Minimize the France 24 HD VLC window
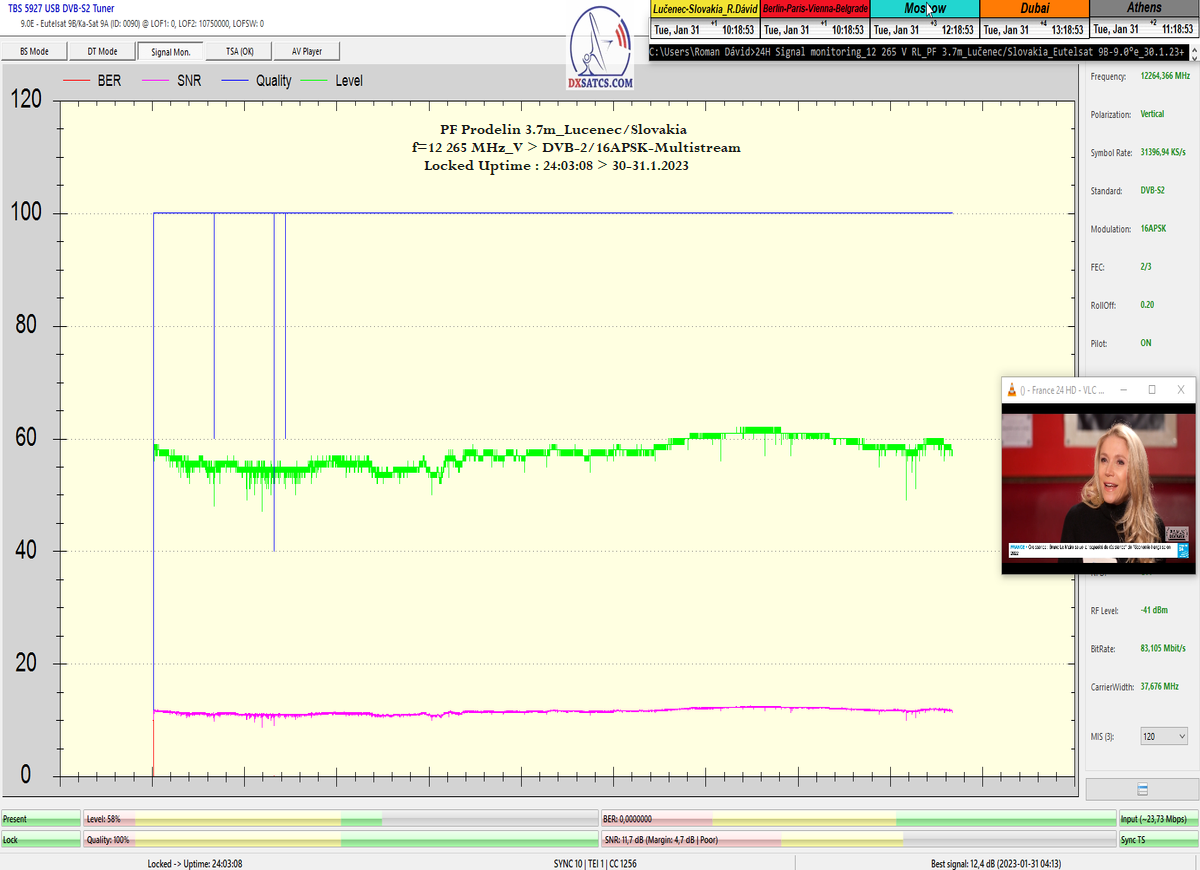This screenshot has width=1200, height=870. click(1122, 389)
